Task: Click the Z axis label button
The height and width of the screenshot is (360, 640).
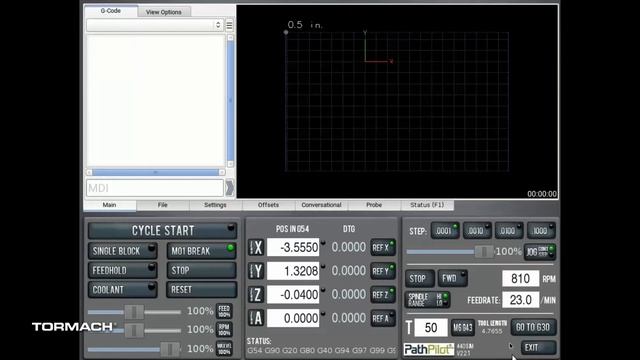Action: point(256,295)
